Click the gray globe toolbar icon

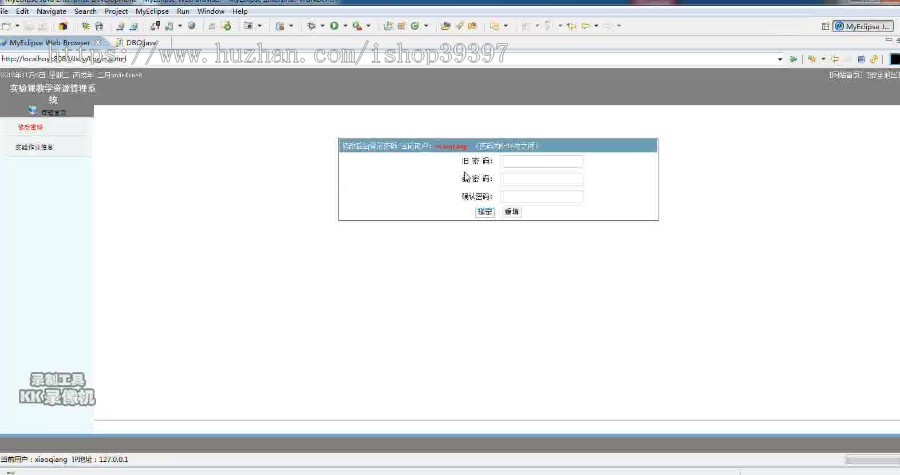pos(192,26)
